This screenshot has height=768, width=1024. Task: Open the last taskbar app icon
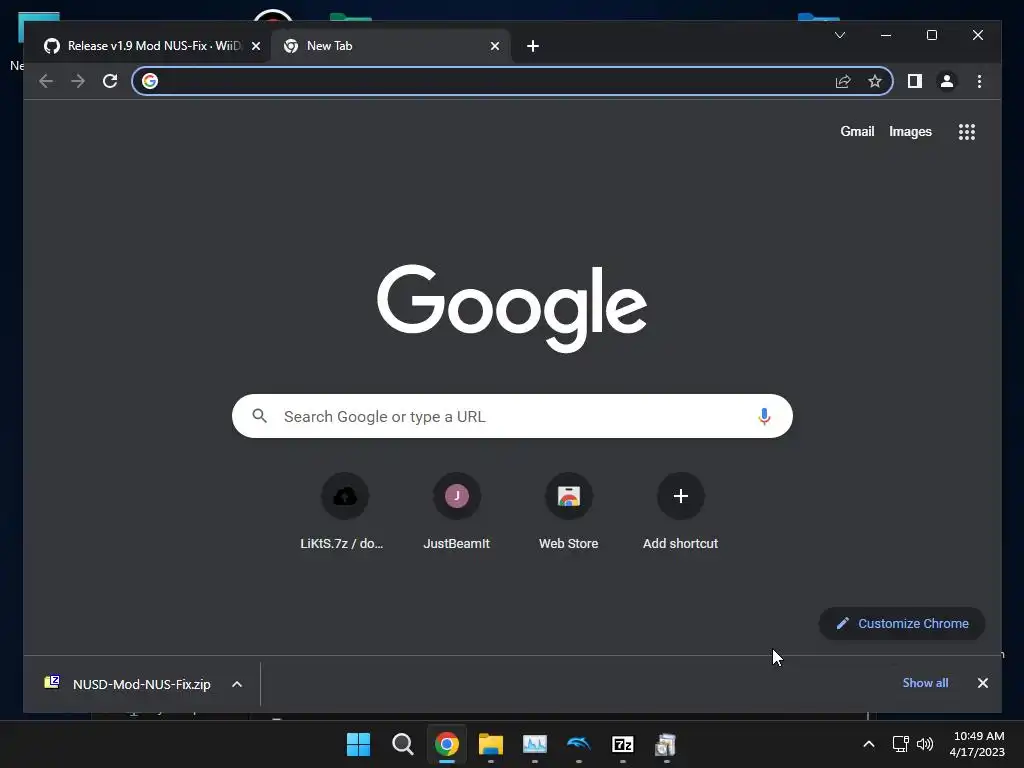(x=666, y=744)
